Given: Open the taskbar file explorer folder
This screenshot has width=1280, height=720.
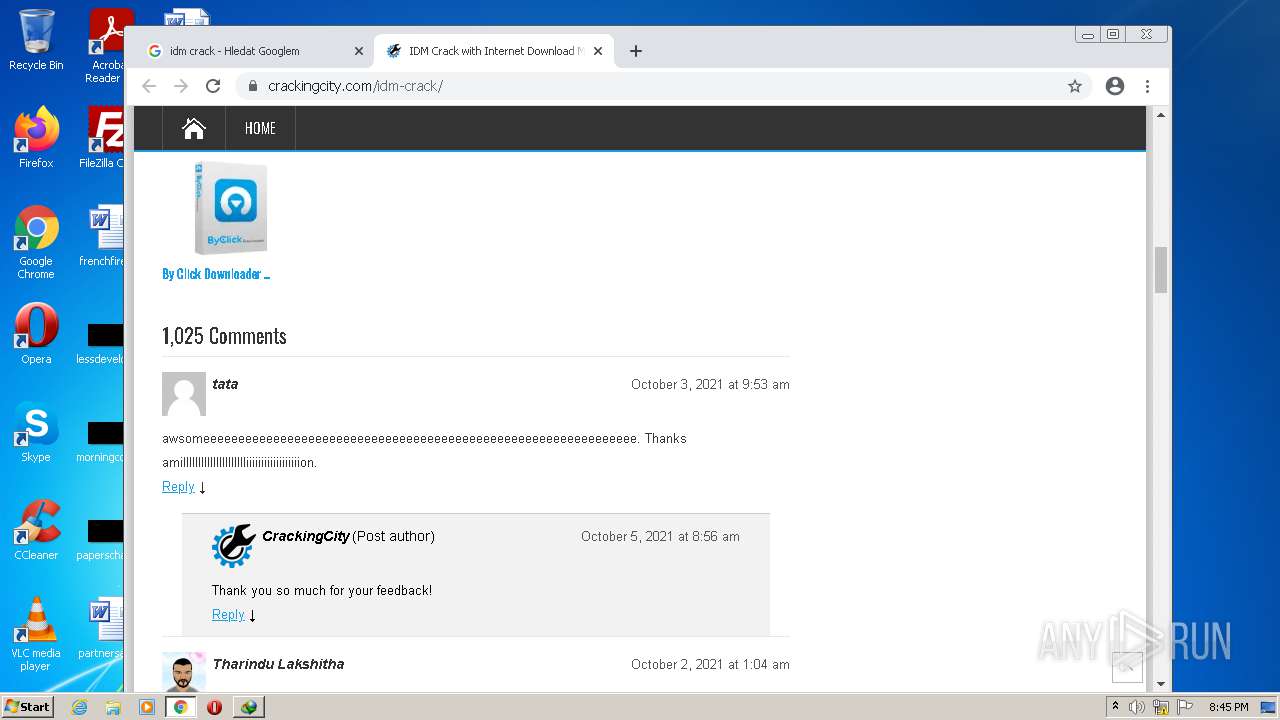Looking at the screenshot, I should point(113,707).
